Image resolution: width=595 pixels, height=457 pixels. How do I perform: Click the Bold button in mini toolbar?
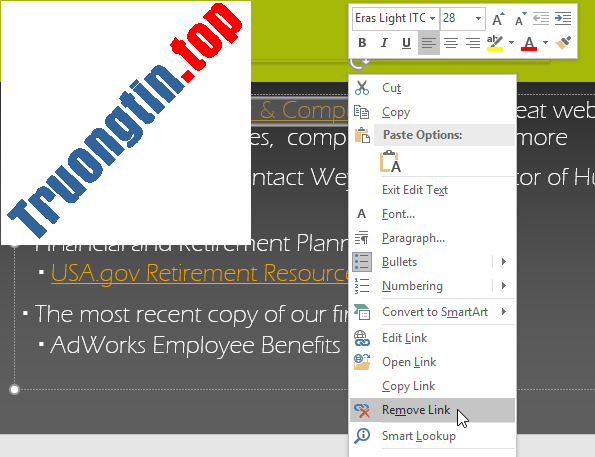pyautogui.click(x=362, y=43)
